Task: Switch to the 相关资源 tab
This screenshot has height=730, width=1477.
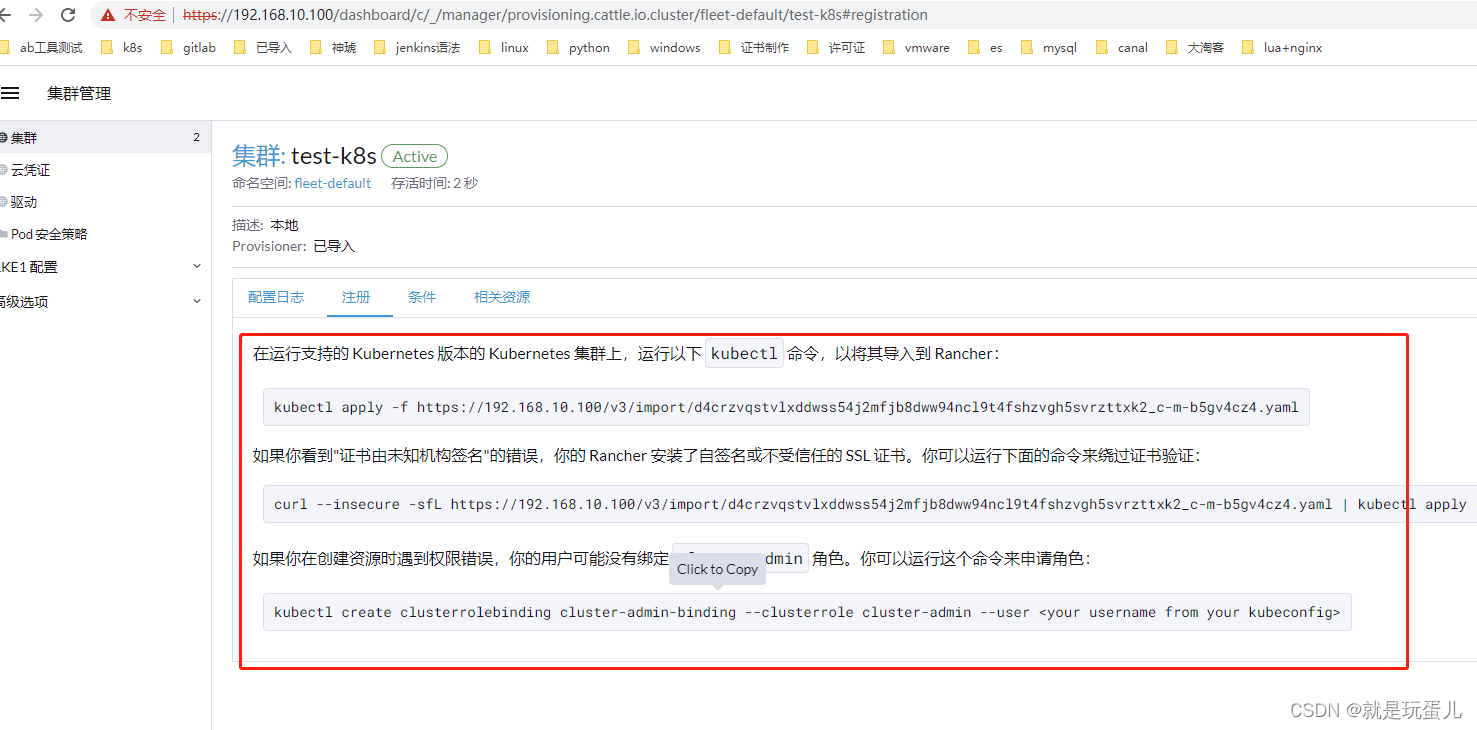Action: 502,297
